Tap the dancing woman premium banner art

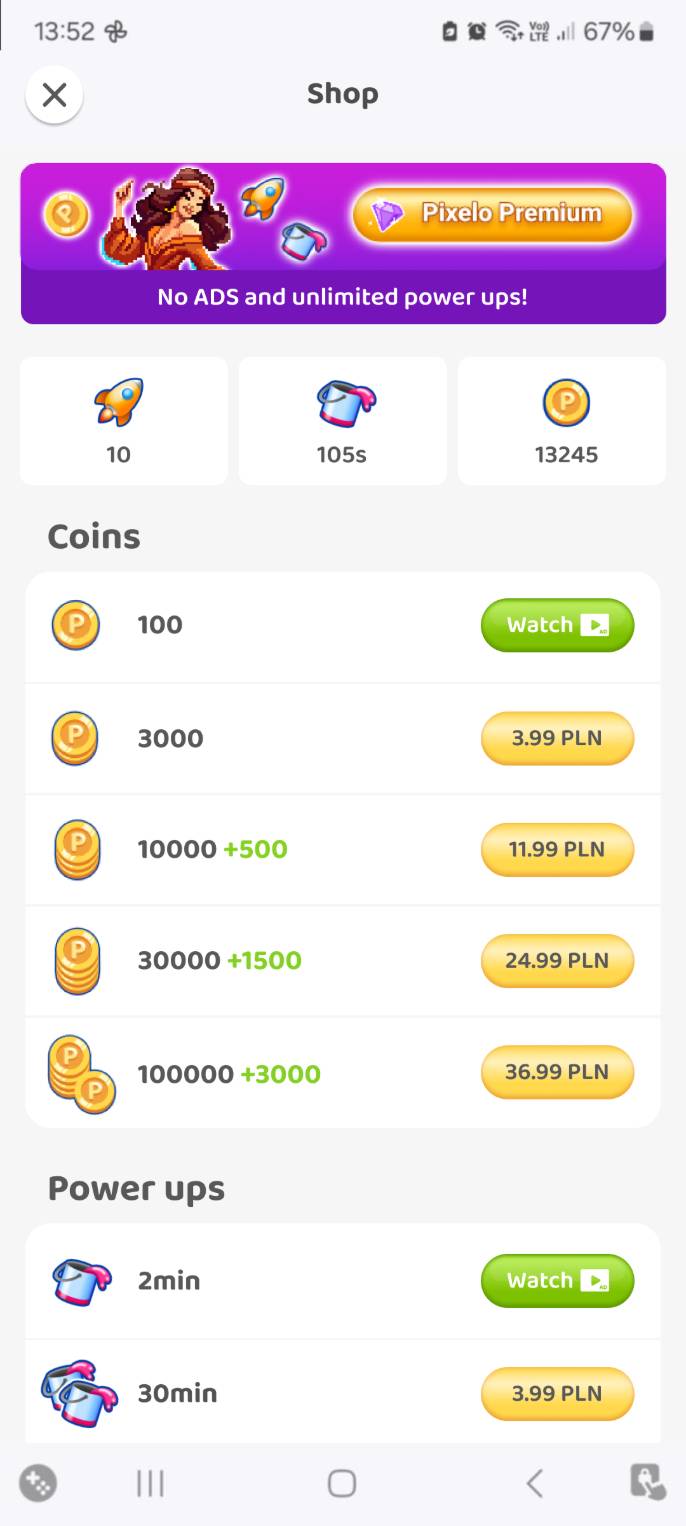tap(168, 218)
